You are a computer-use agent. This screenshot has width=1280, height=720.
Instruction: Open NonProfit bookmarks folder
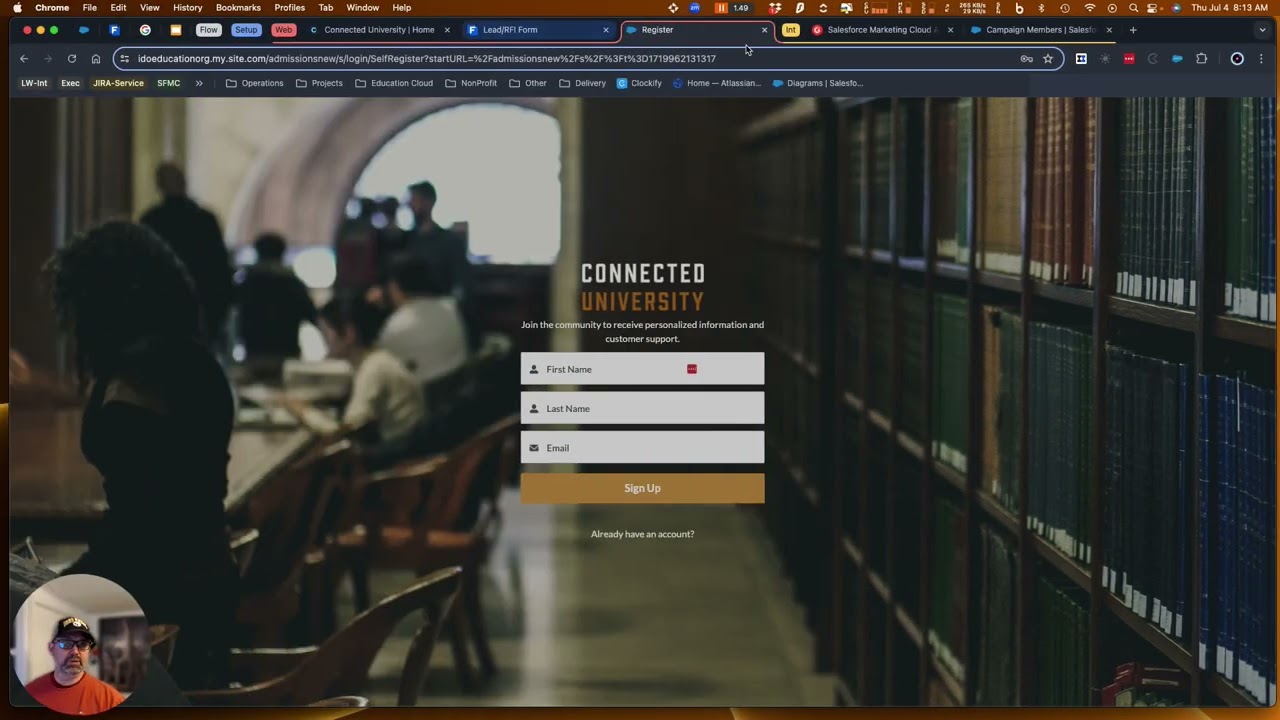(470, 83)
